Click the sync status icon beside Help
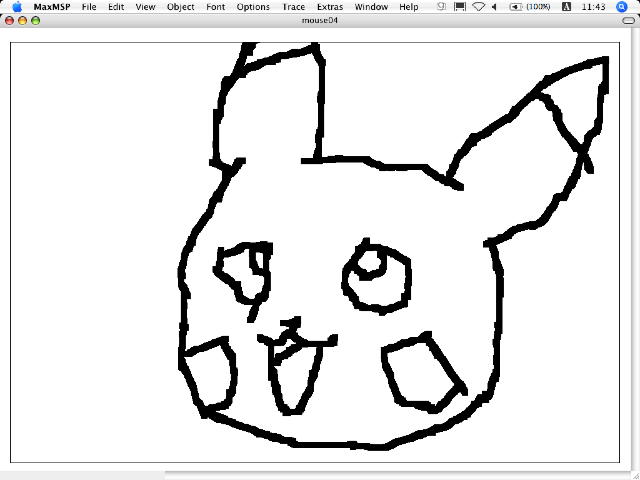Viewport: 640px width, 480px height. 441,7
